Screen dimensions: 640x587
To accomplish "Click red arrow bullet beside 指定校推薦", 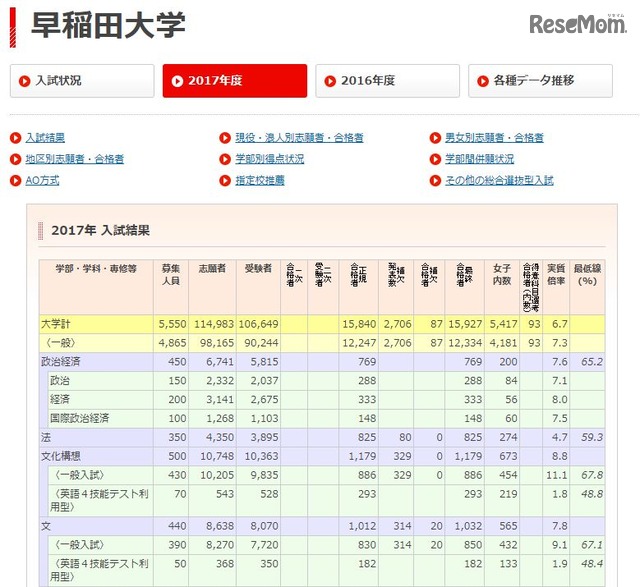I will pos(225,180).
